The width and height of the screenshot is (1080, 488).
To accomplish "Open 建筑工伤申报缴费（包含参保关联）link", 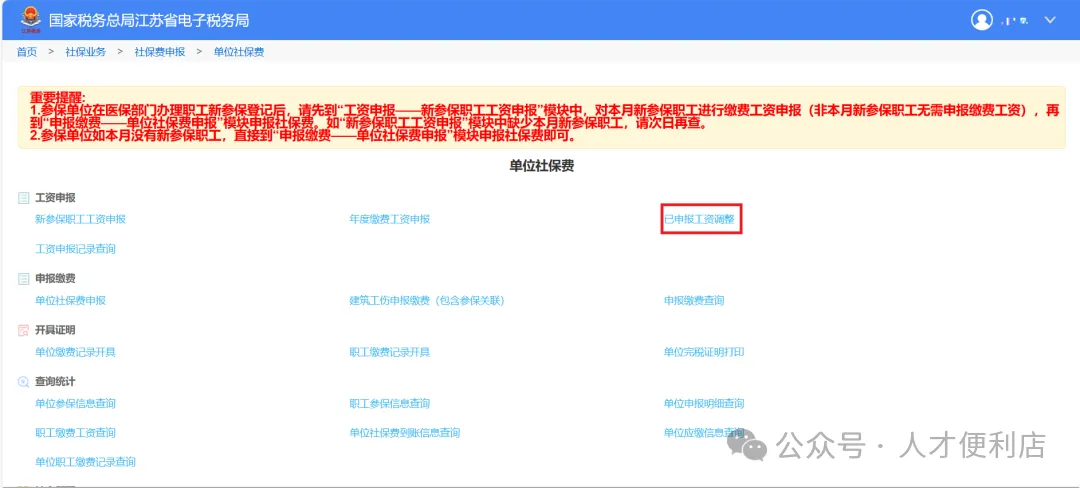I will (x=428, y=301).
